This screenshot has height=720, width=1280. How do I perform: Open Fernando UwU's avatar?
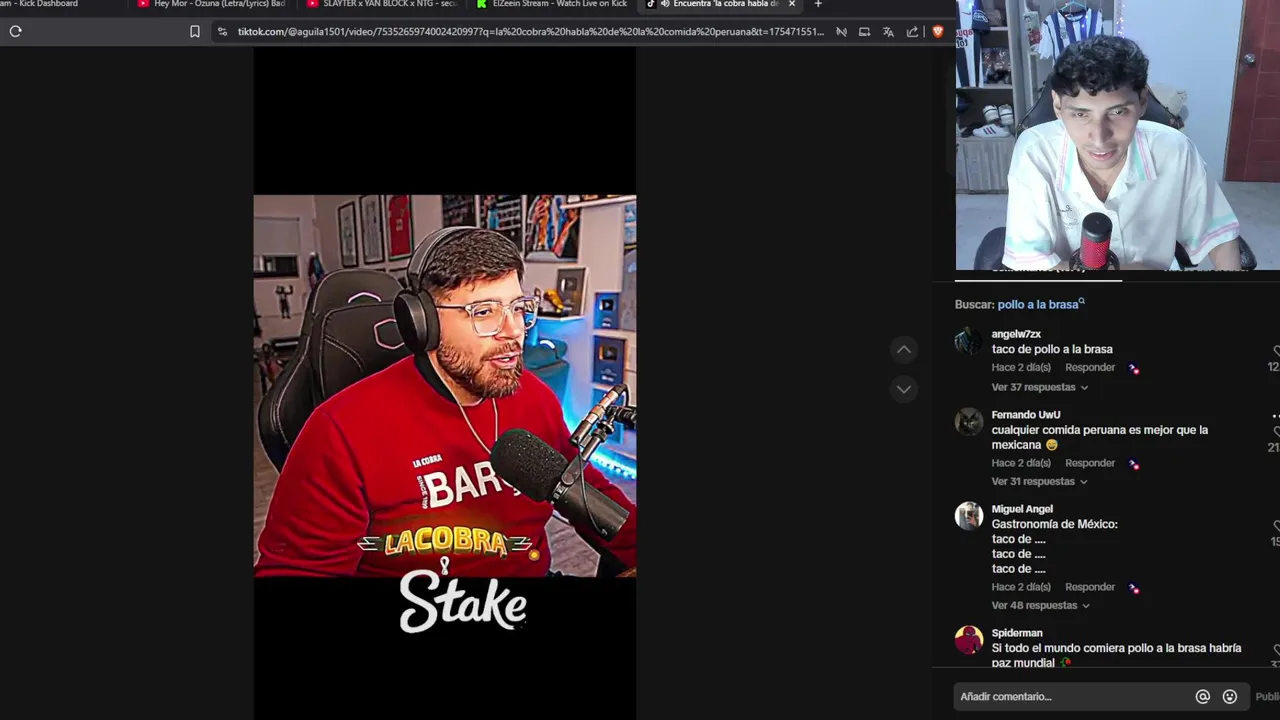(x=969, y=422)
